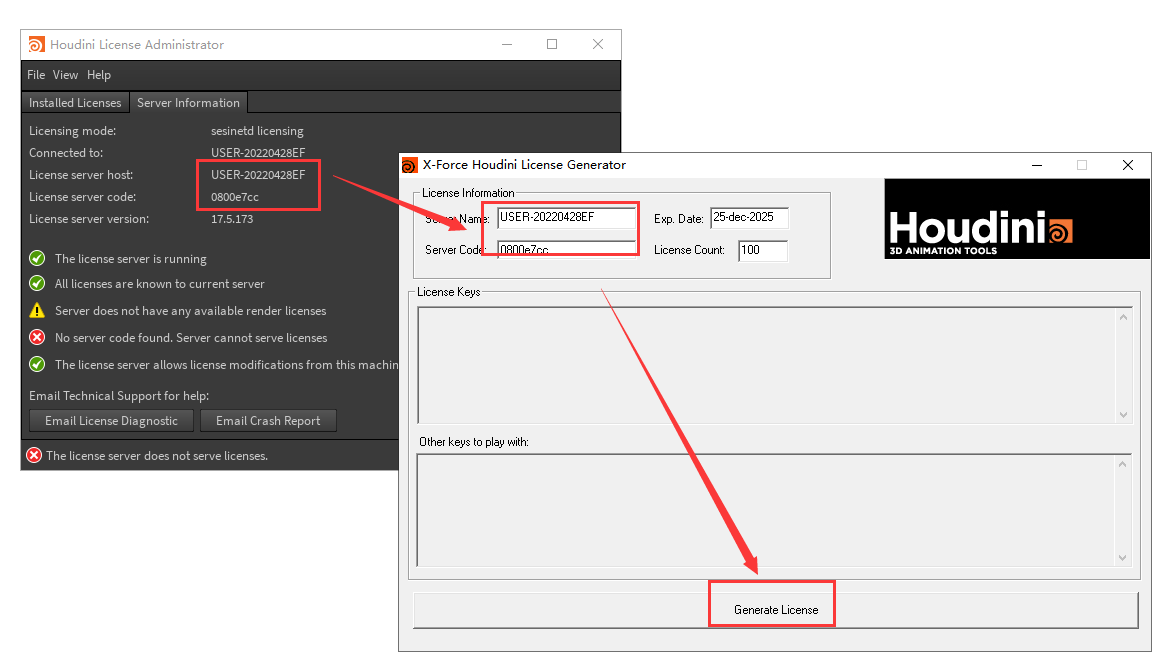
Task: Click the host name next to 'License server host:'
Action: pos(258,175)
